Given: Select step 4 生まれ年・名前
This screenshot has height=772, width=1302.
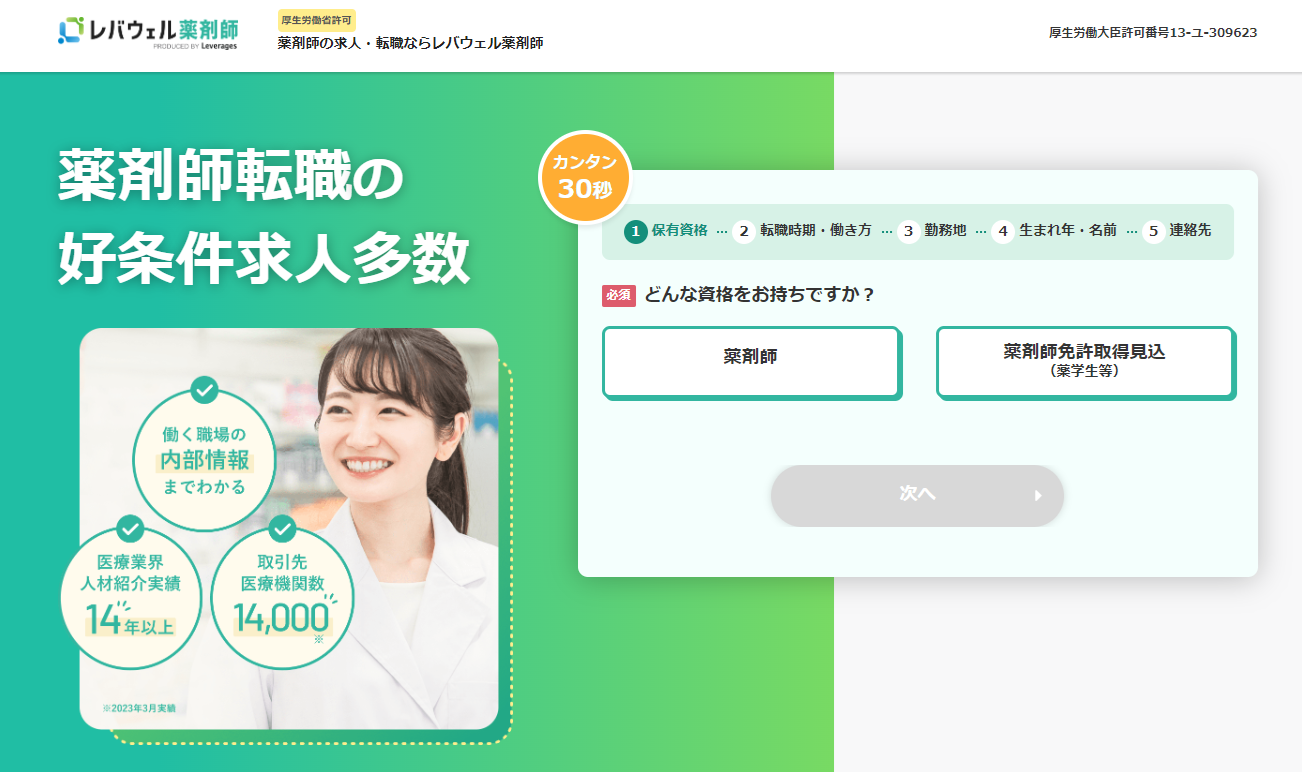Looking at the screenshot, I should click(x=1054, y=231).
